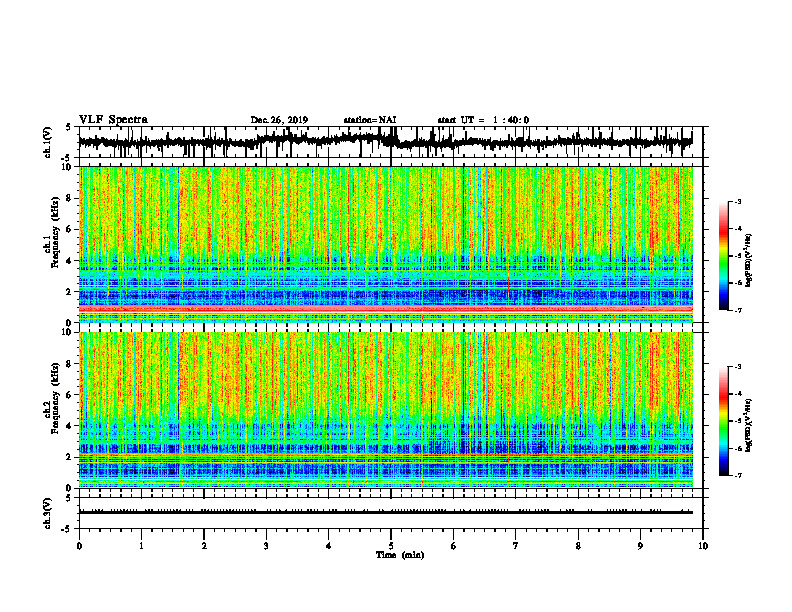Click the "8" tick on the time axis

pos(578,546)
